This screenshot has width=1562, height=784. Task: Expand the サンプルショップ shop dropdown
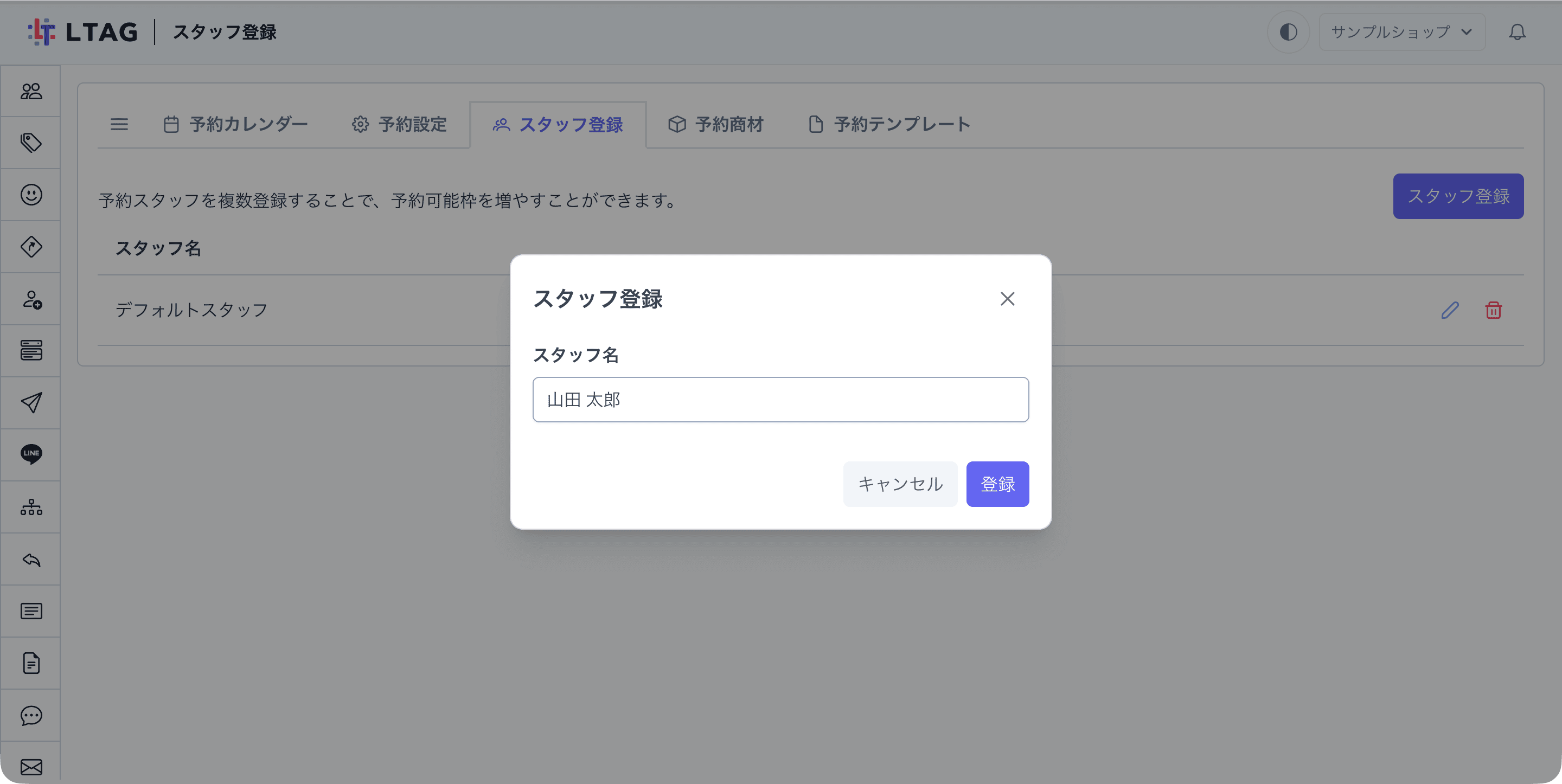coord(1402,32)
